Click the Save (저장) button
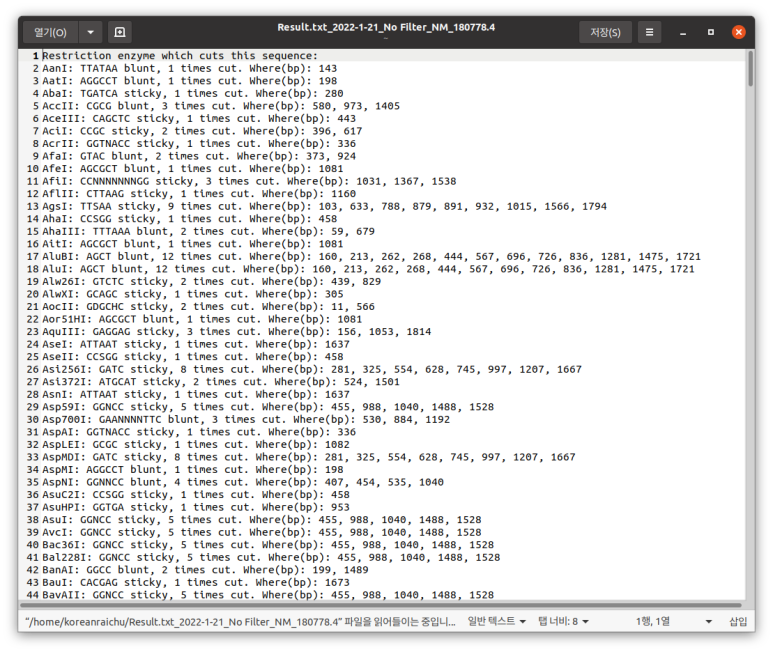This screenshot has width=773, height=652. 605,33
